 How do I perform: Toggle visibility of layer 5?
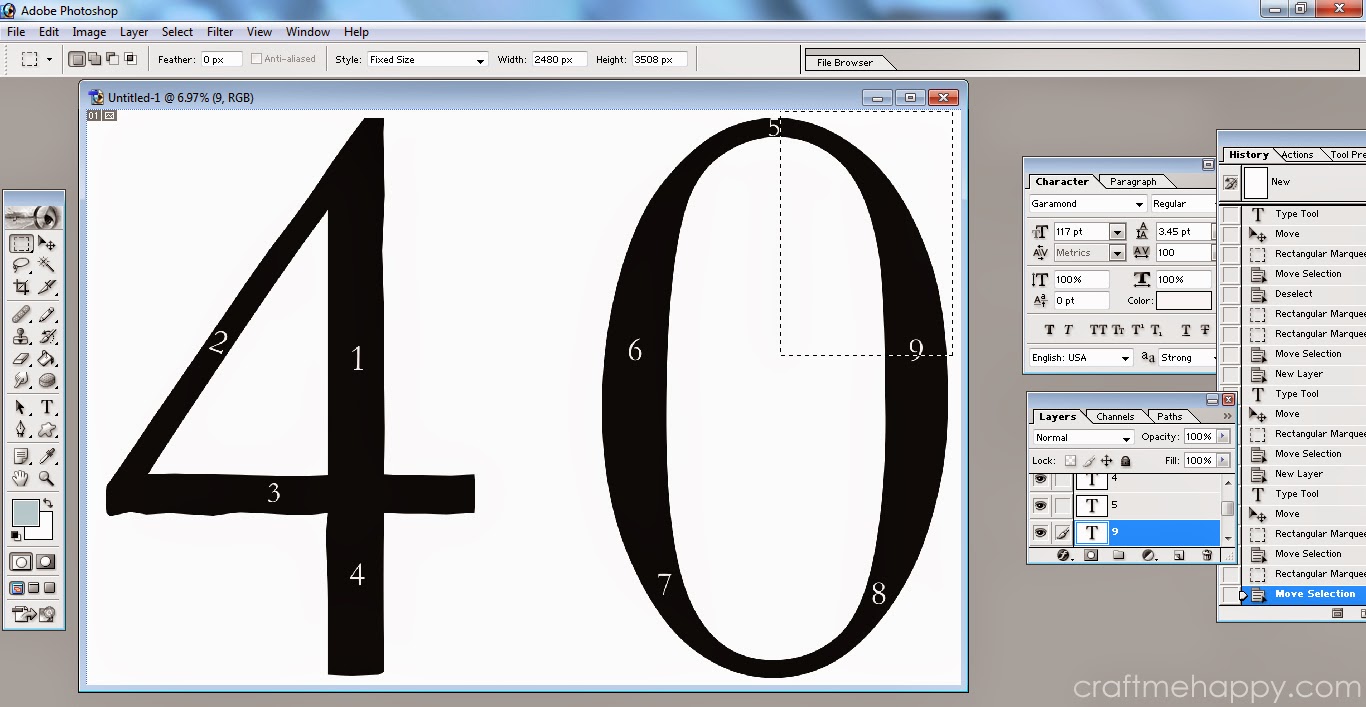click(1040, 506)
